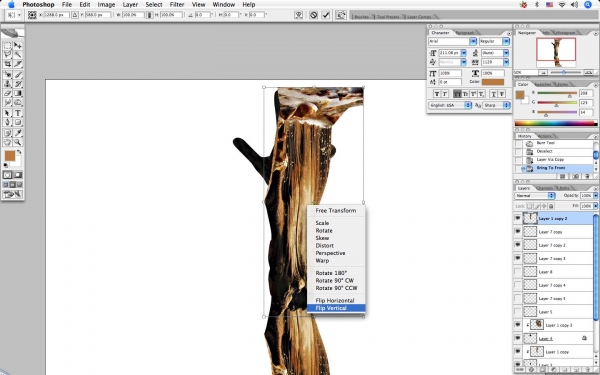The height and width of the screenshot is (375, 600).
Task: Select the Slice tool
Action: click(x=18, y=64)
